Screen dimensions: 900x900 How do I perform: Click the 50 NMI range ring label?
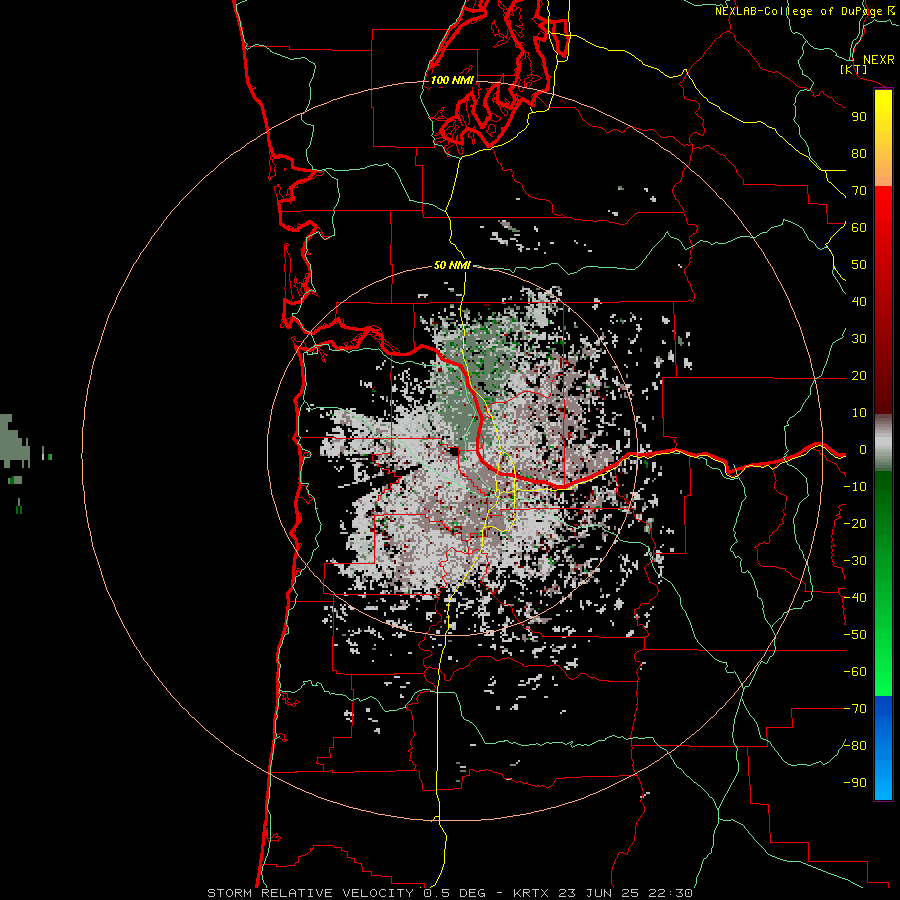(452, 265)
